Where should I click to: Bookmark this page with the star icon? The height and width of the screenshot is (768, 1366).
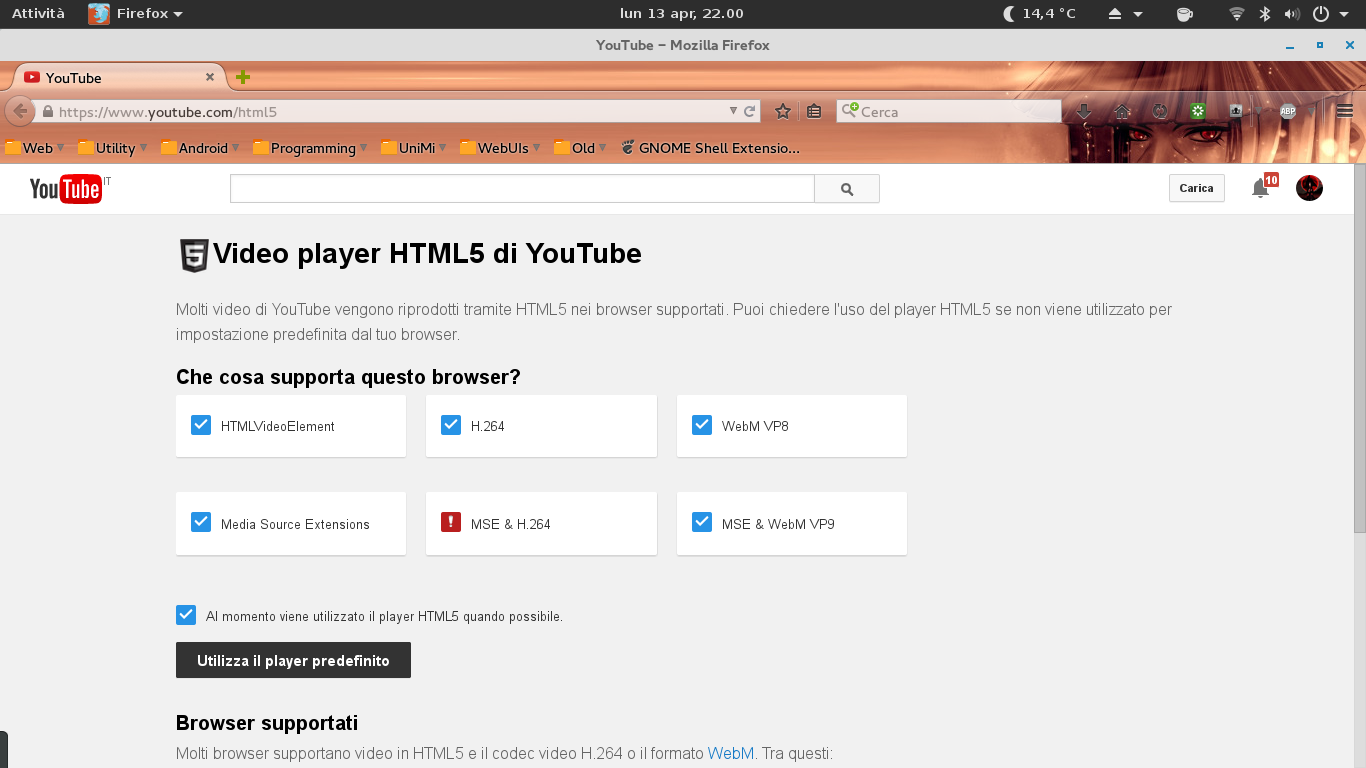(x=783, y=112)
